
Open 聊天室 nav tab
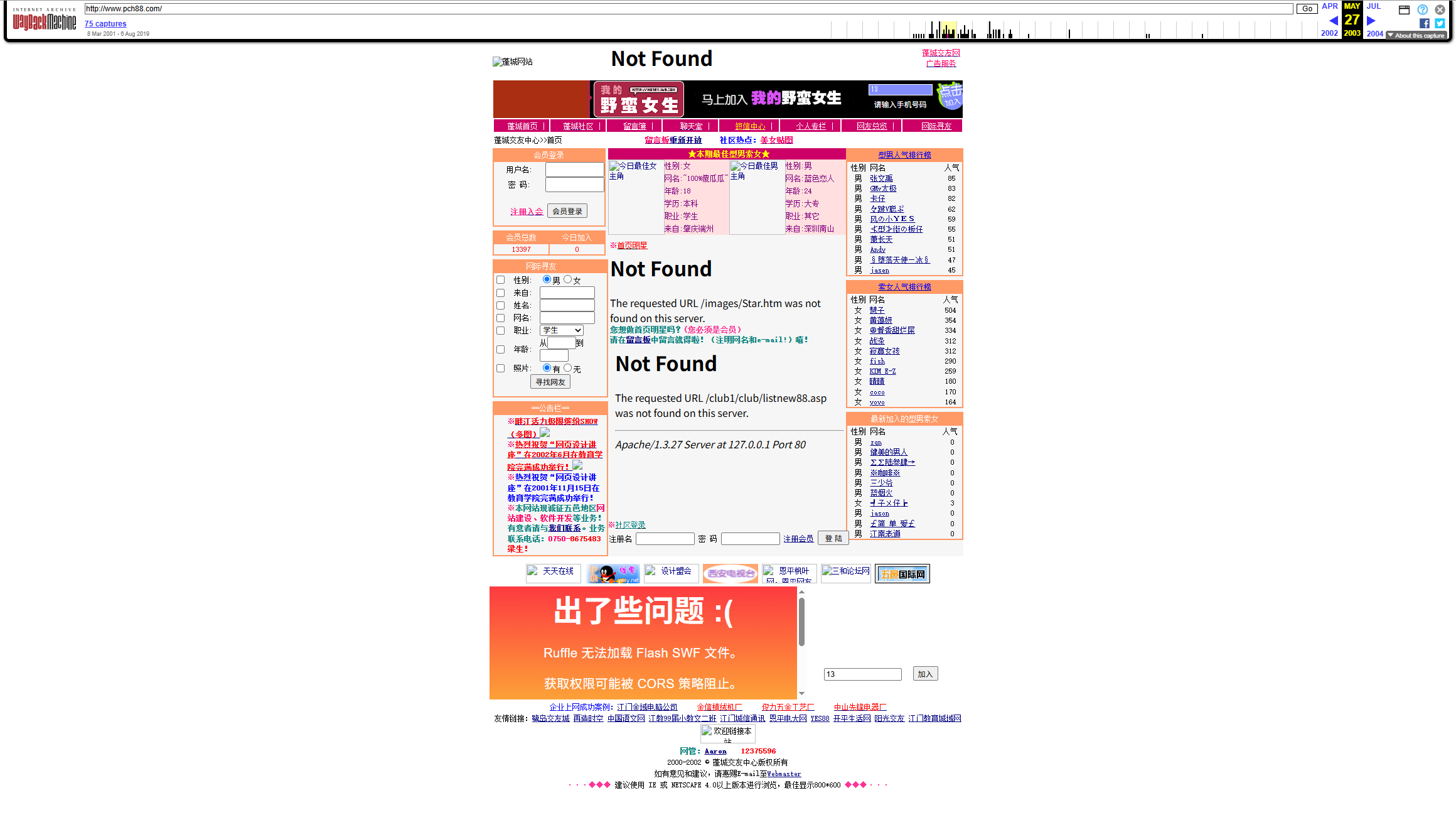(x=691, y=126)
